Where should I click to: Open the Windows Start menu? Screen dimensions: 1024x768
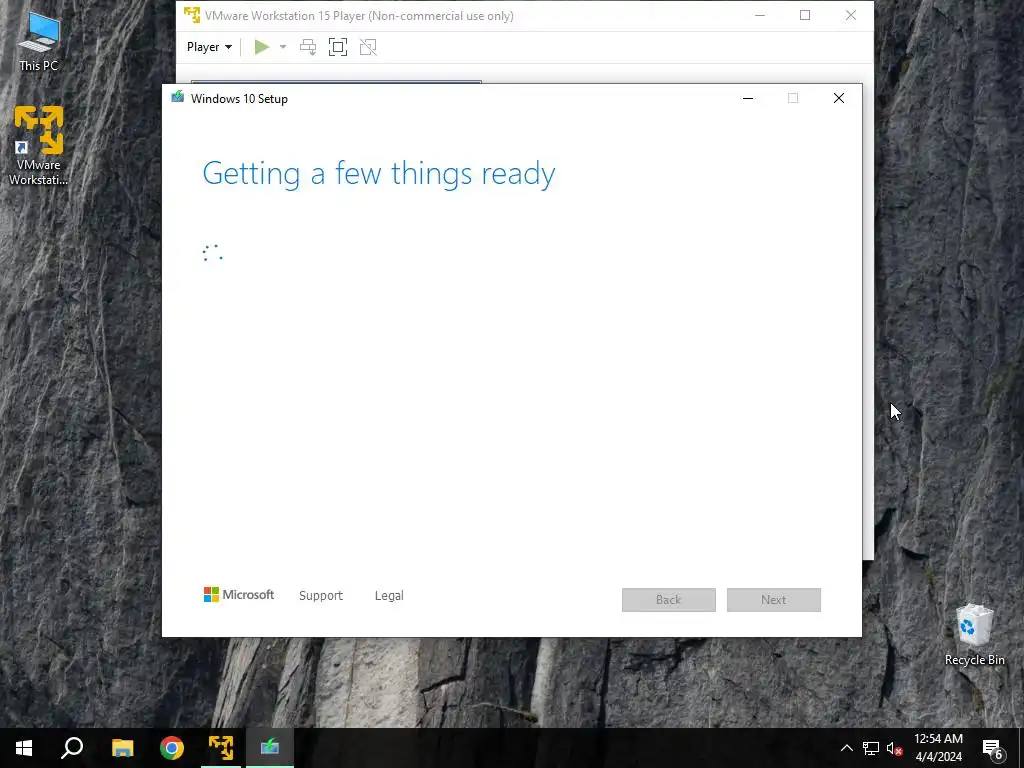click(24, 748)
